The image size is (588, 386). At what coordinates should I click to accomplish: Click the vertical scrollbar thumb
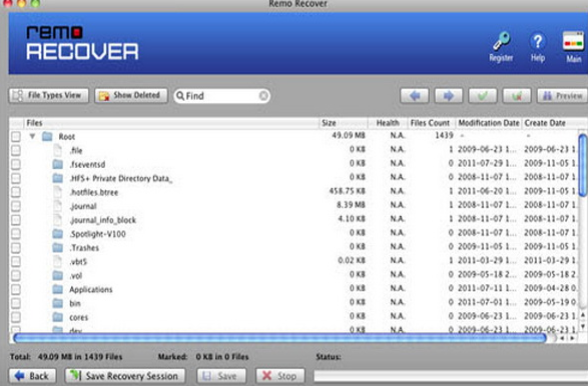click(x=583, y=165)
